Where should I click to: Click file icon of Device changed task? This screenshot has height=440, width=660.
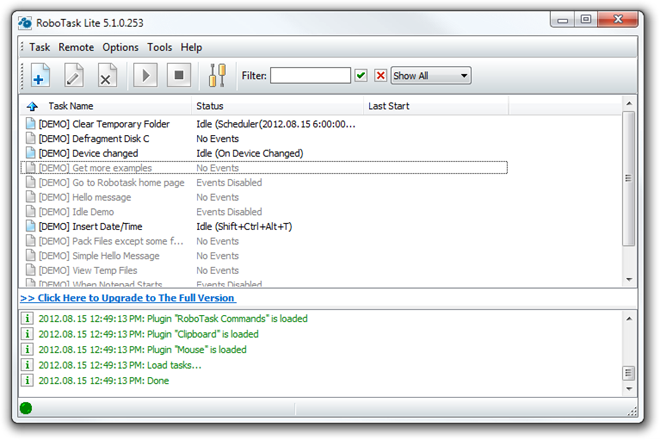(30, 153)
